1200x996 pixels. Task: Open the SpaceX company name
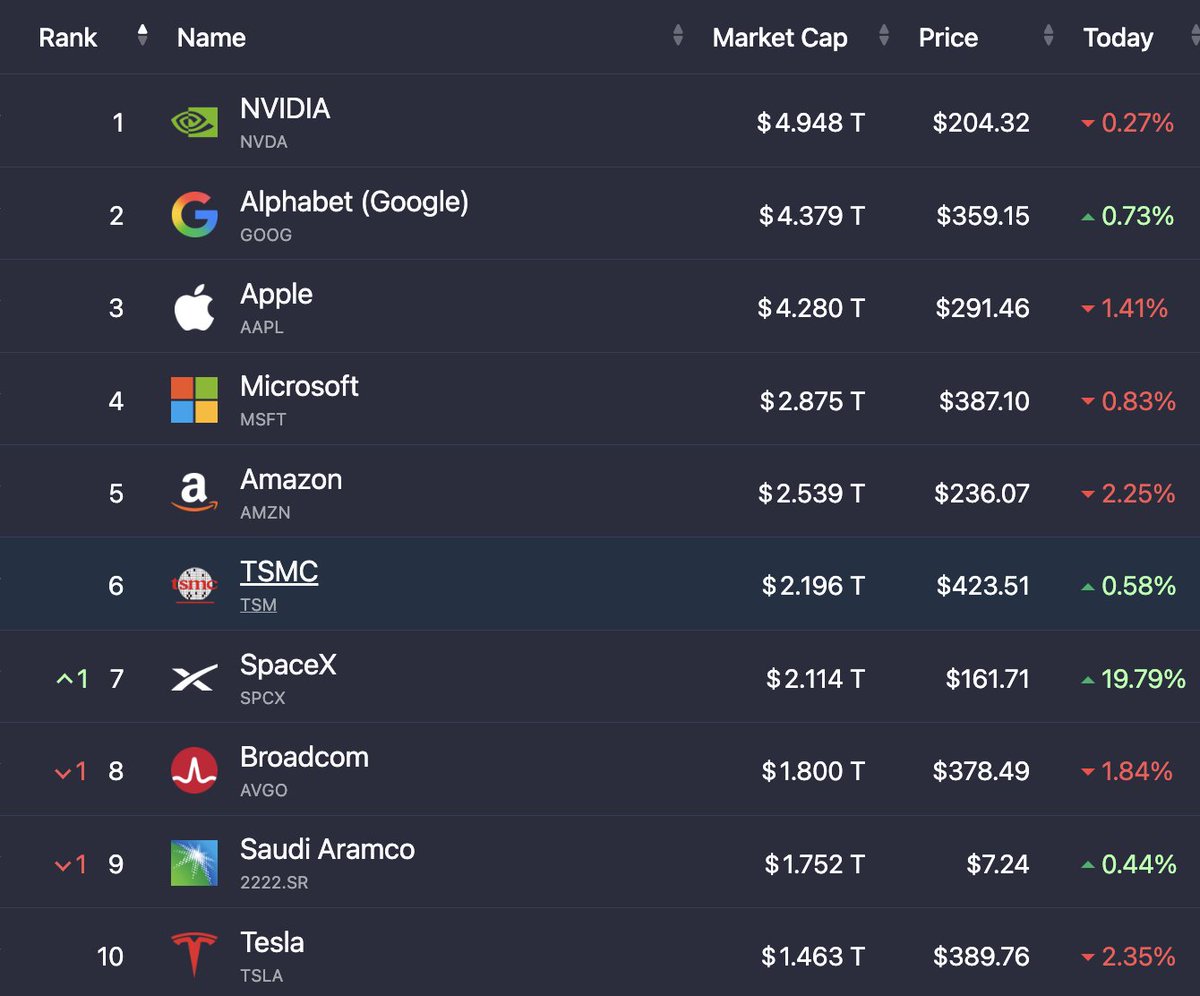click(x=288, y=664)
